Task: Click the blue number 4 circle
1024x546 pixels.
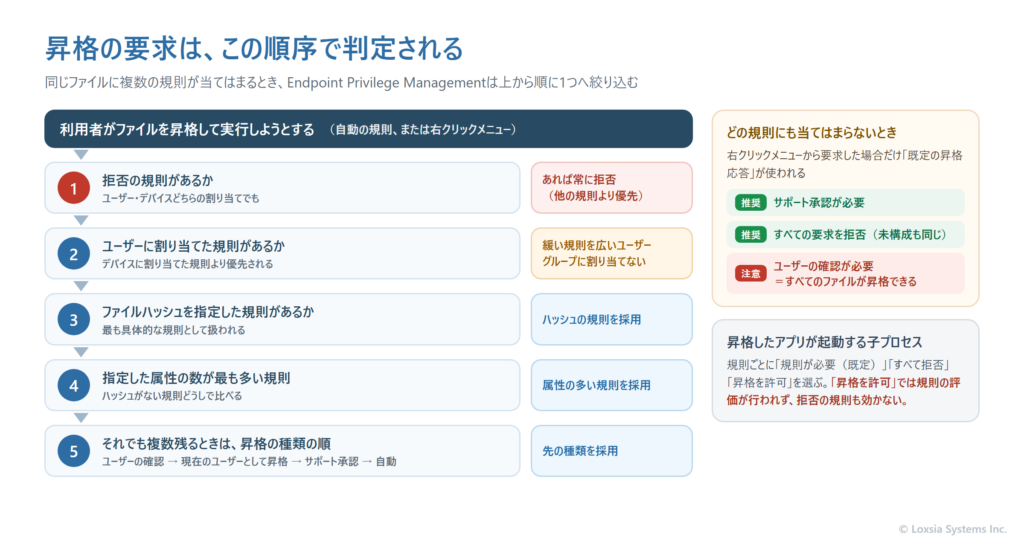Action: 74,385
